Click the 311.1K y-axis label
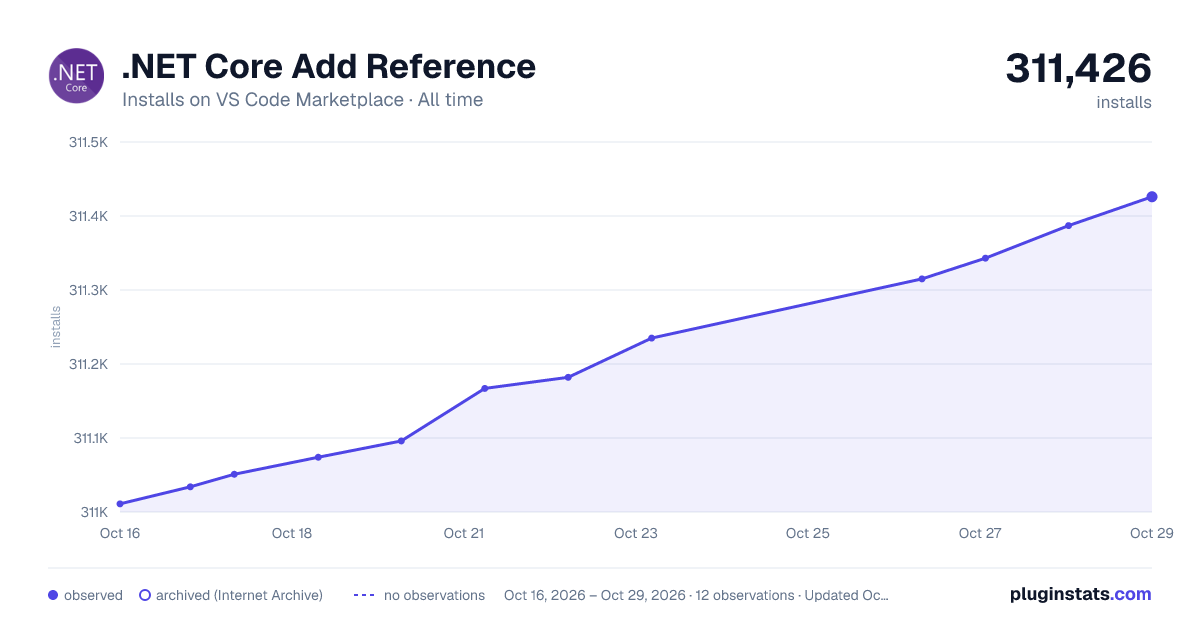1200x630 pixels. tap(90, 438)
